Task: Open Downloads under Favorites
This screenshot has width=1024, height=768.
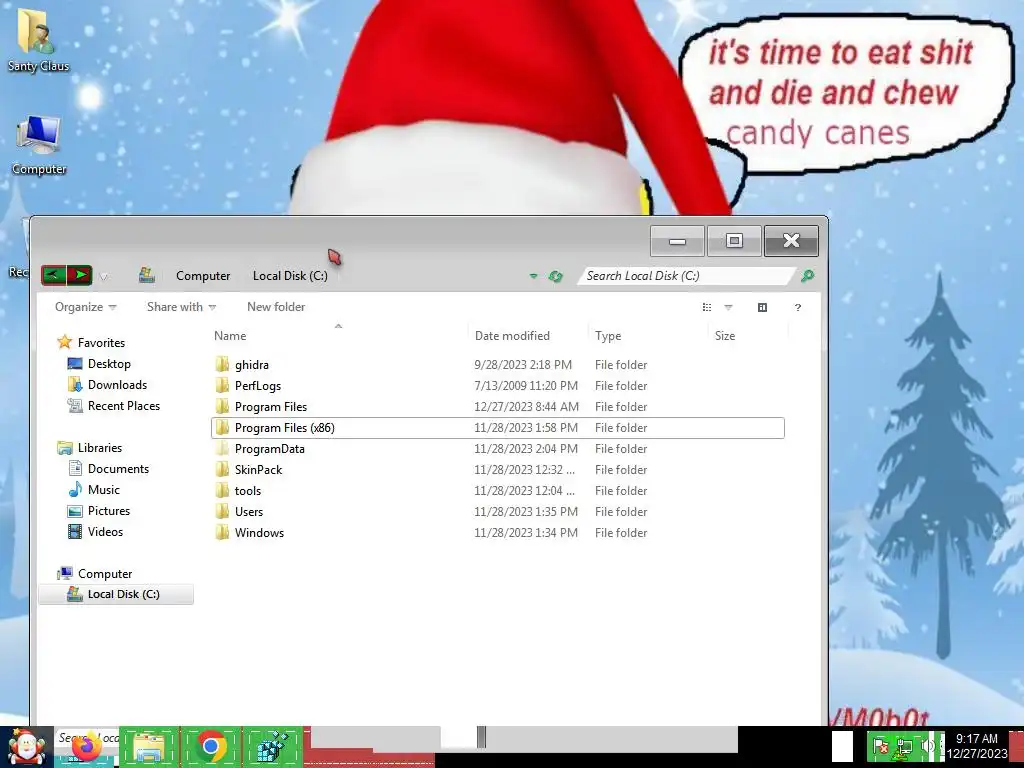Action: tap(117, 385)
